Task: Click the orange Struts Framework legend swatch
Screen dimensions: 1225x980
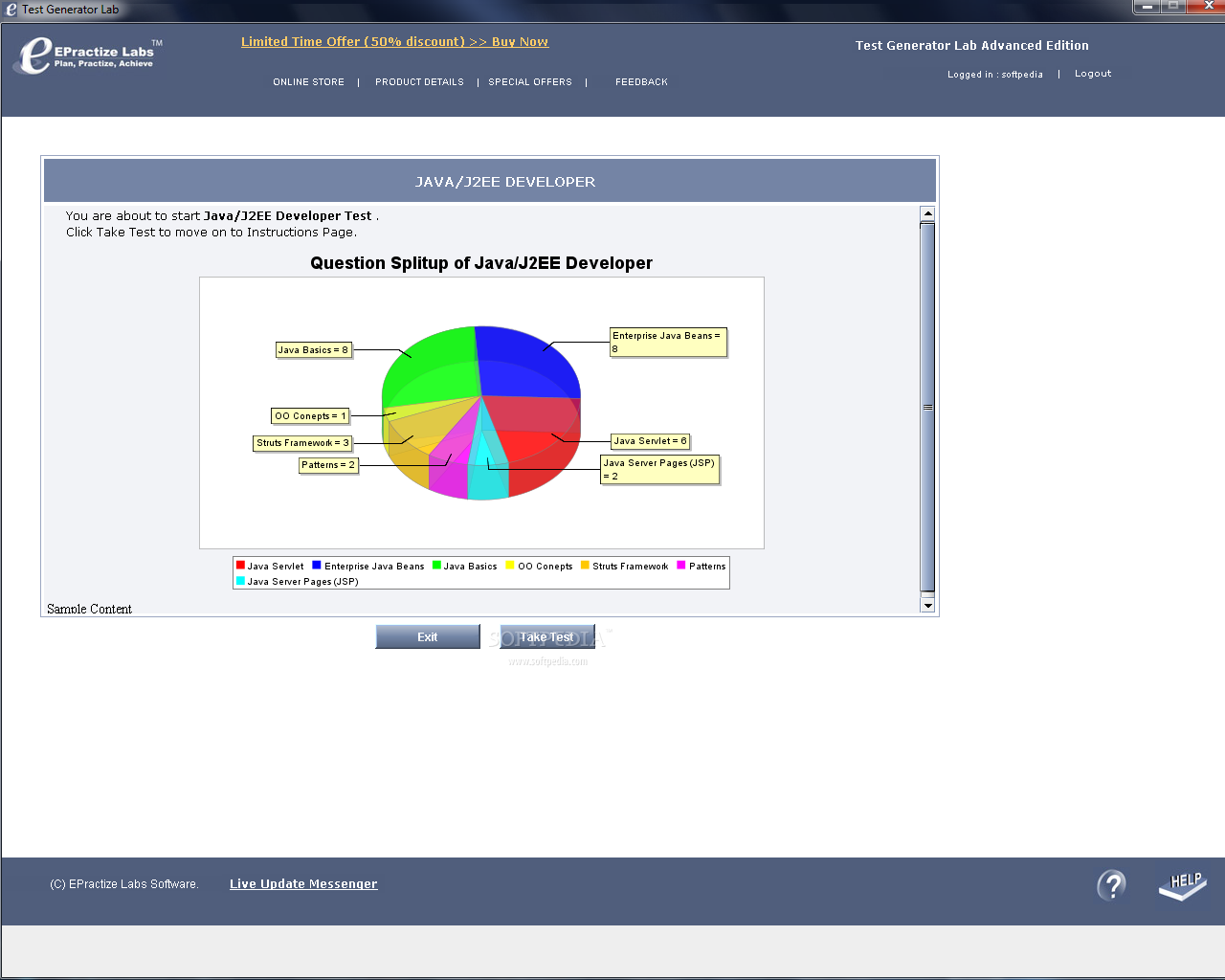Action: point(586,566)
